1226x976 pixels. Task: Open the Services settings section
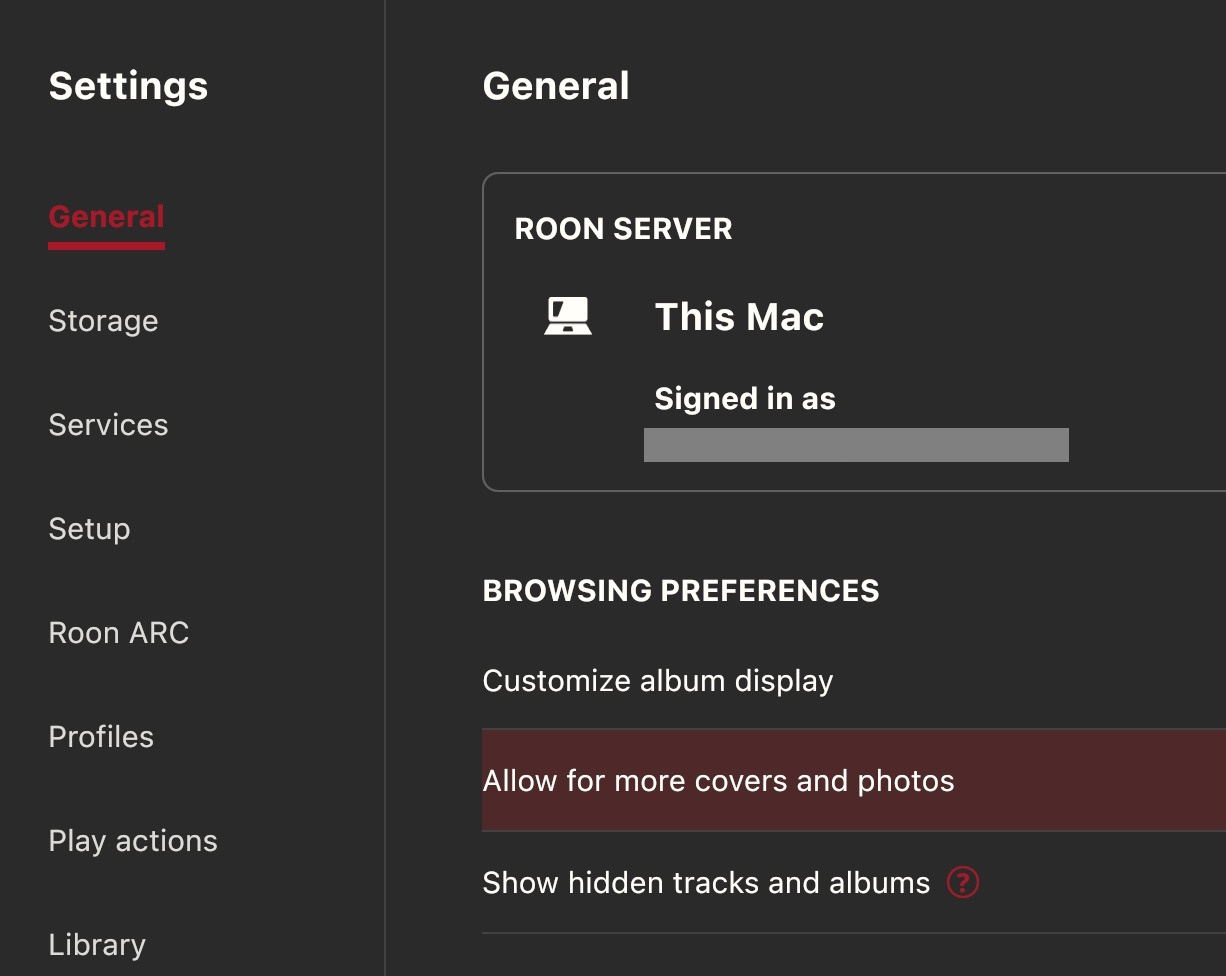[108, 425]
